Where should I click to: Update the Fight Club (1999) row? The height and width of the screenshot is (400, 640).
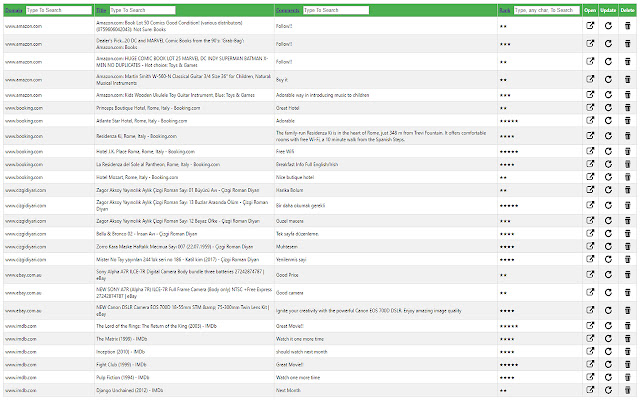click(x=608, y=364)
